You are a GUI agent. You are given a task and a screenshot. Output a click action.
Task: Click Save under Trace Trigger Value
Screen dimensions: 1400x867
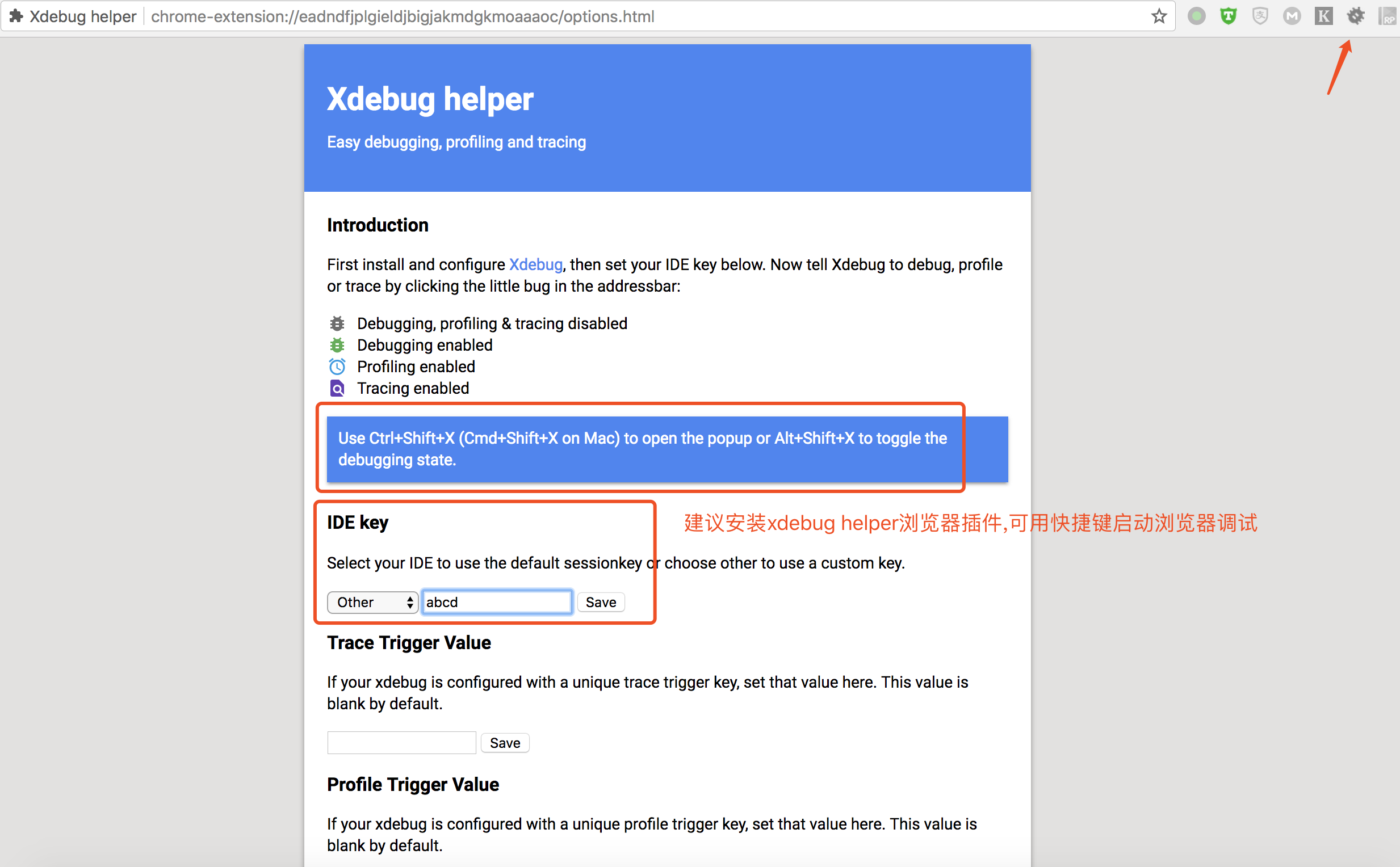504,742
